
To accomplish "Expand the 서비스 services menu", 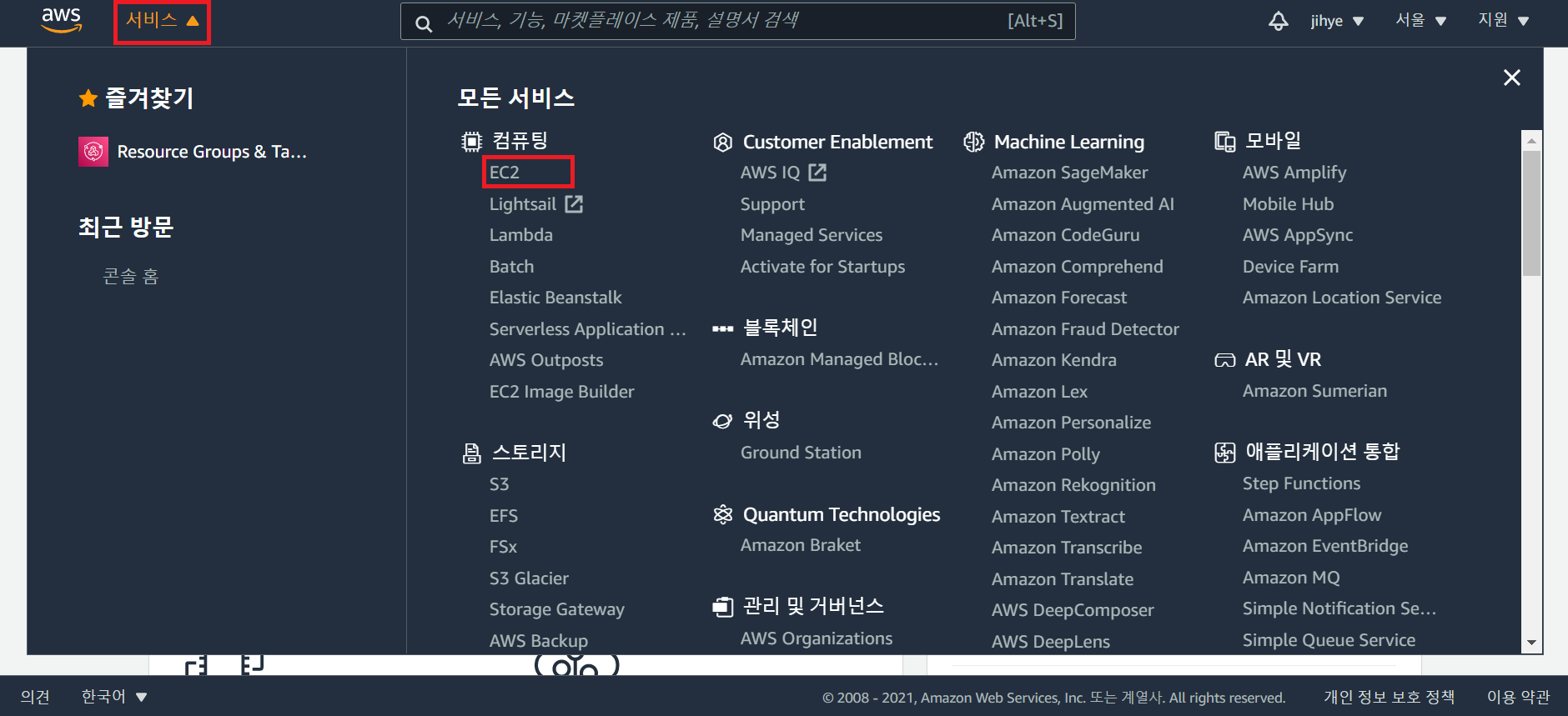I will [162, 20].
